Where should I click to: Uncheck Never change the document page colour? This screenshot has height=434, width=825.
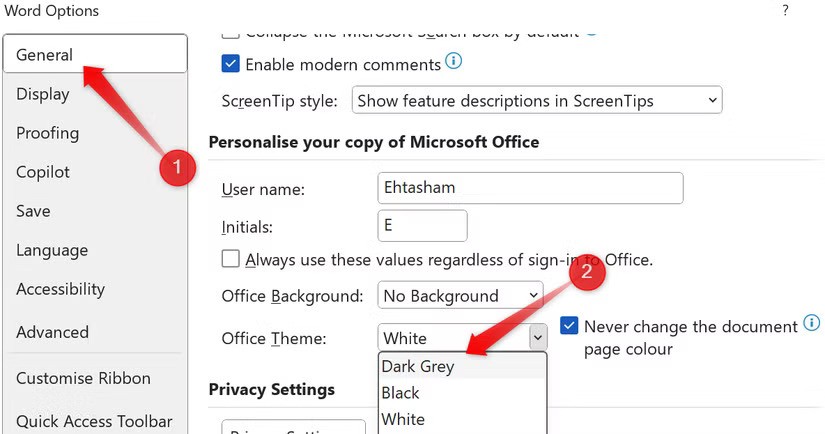569,326
